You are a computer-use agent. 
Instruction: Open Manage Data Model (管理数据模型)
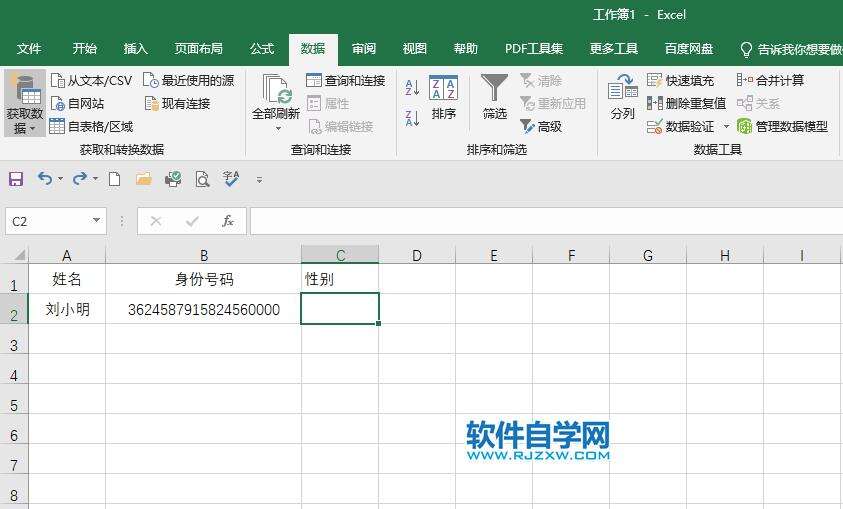coord(782,126)
